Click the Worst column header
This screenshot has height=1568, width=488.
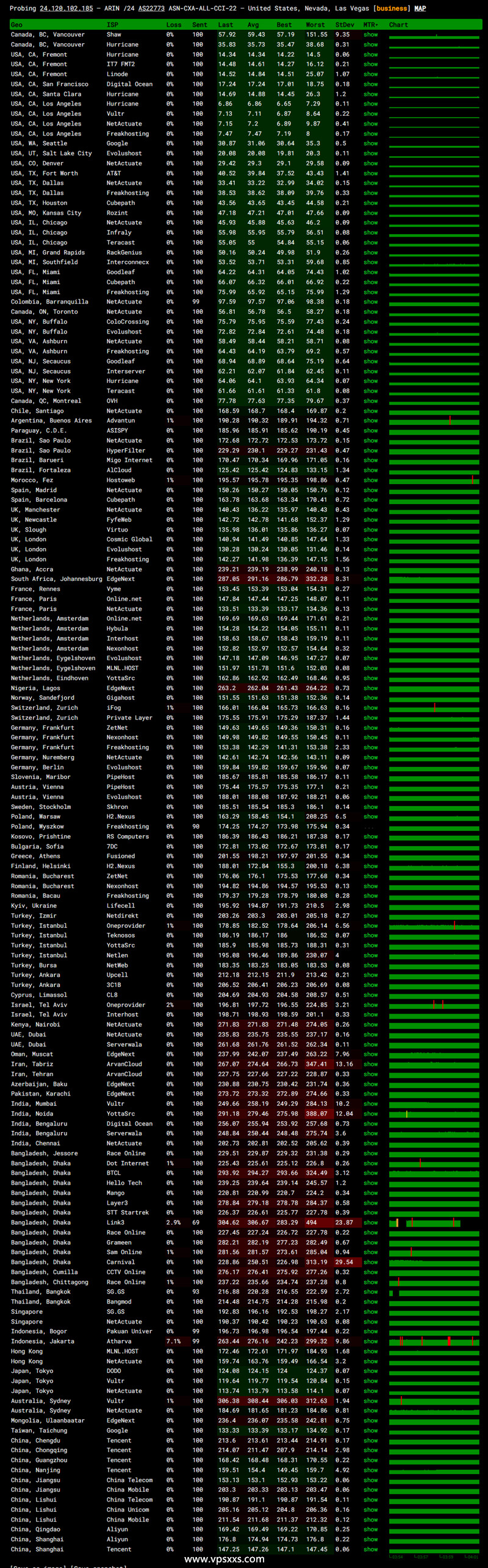(x=315, y=25)
